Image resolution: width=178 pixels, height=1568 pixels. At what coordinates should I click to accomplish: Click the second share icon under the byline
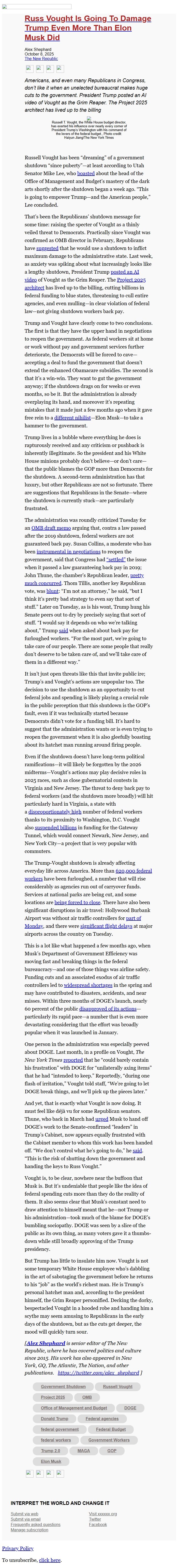point(39,69)
